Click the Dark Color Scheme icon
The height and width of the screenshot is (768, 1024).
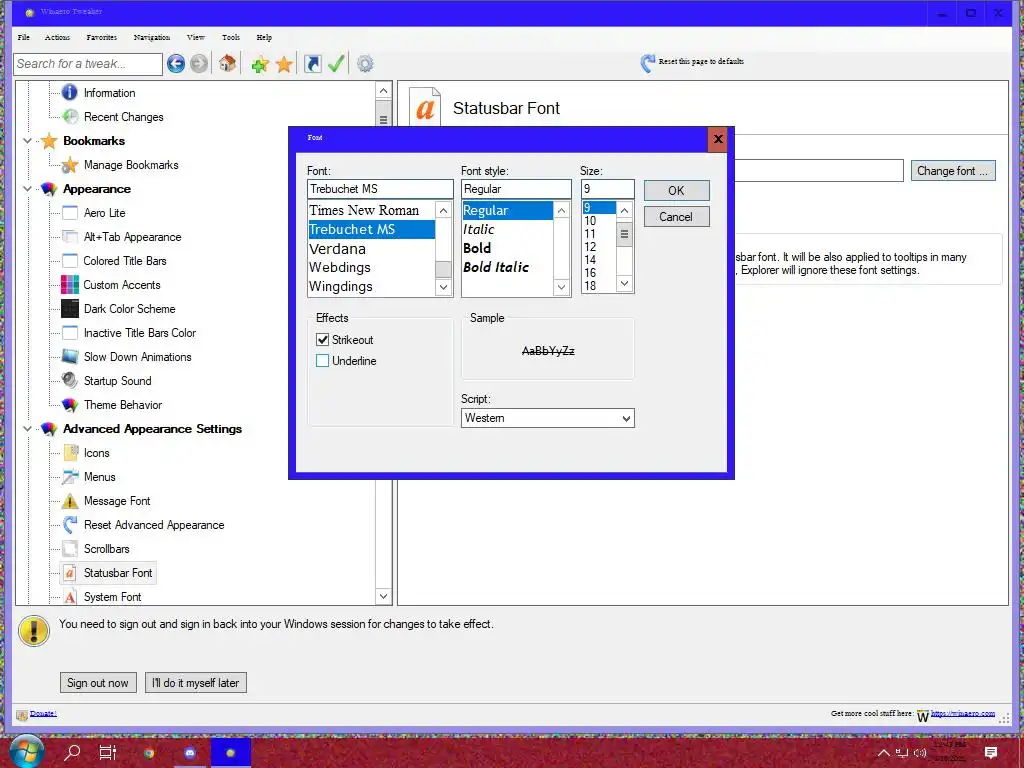70,309
